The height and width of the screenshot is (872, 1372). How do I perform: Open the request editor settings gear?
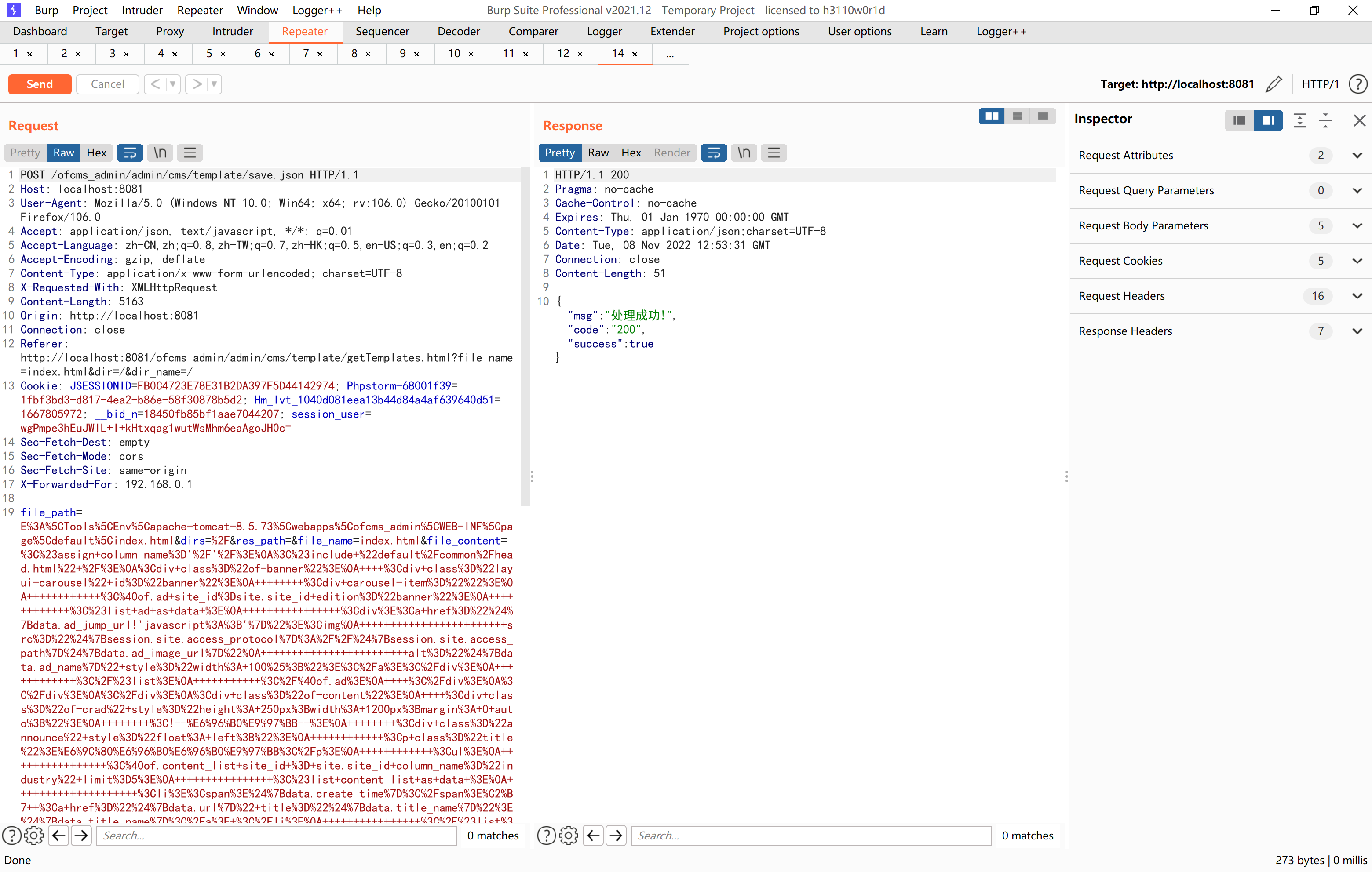[x=34, y=836]
